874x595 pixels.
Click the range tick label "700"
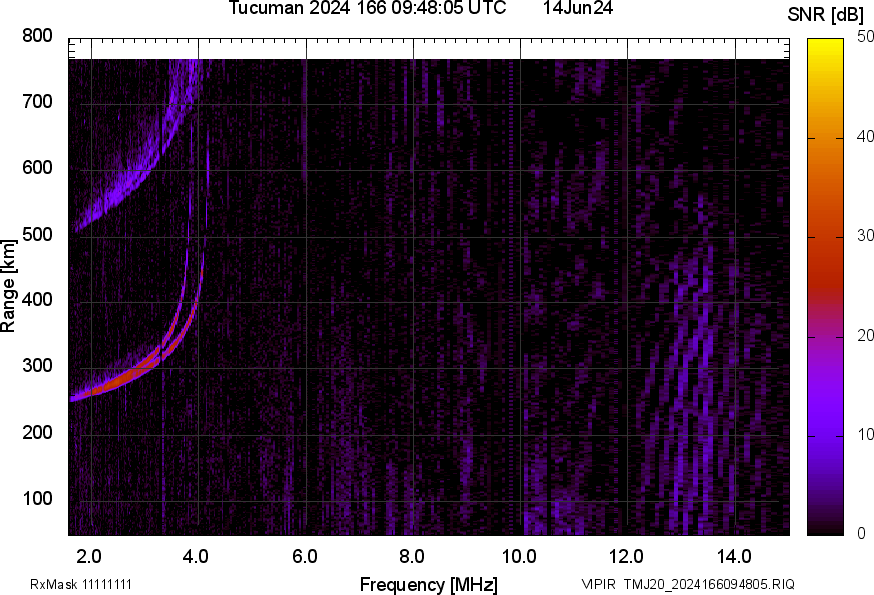tap(37, 101)
